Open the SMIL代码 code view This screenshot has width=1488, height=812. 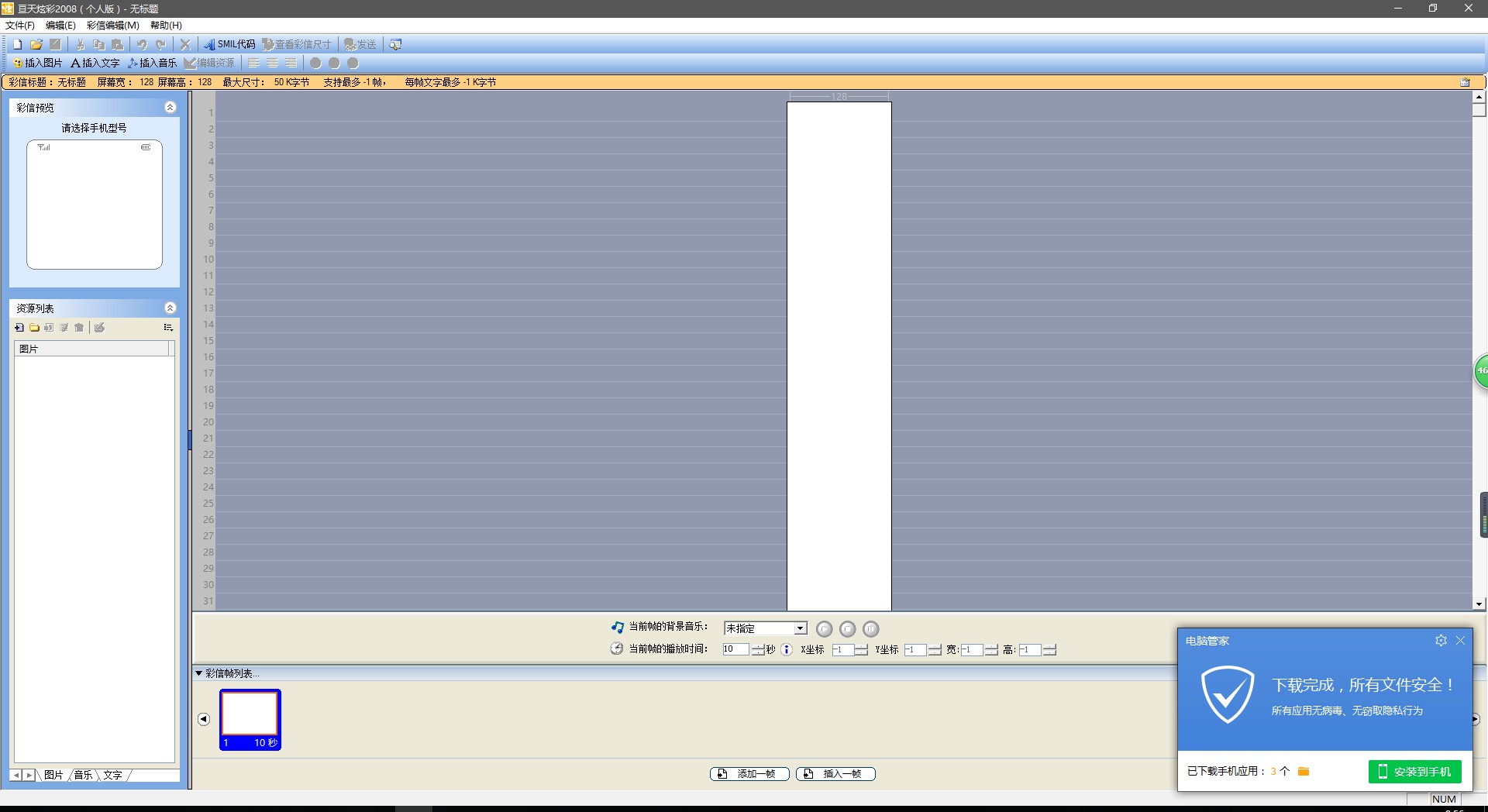point(229,44)
